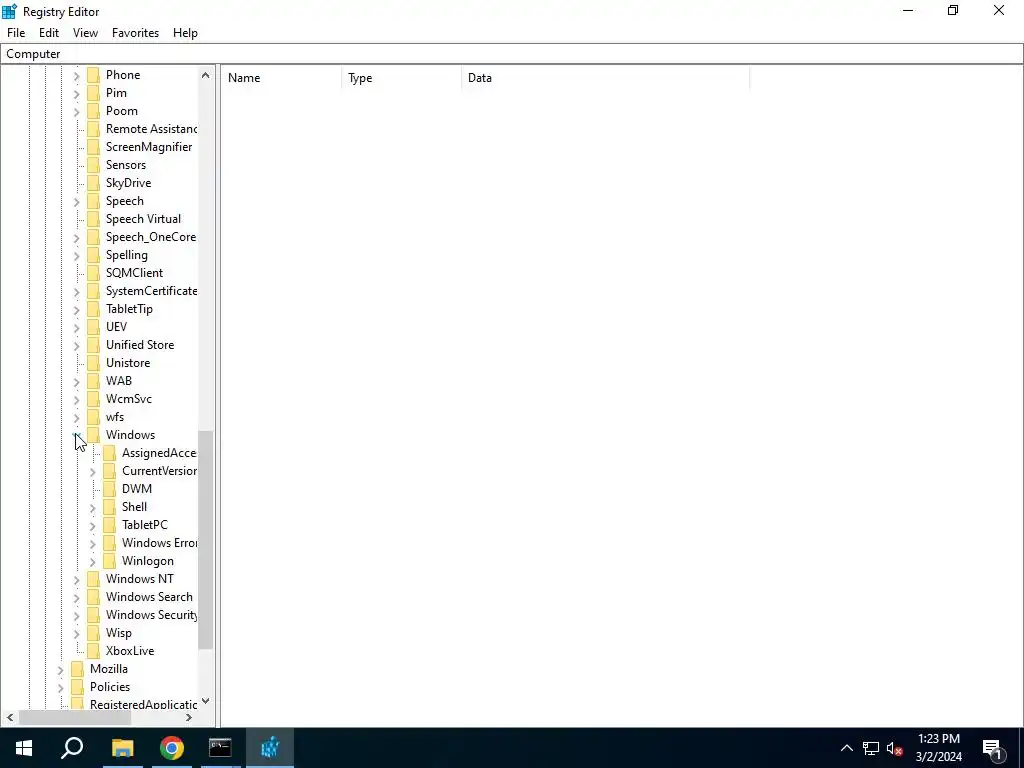Expand the Pim key
The width and height of the screenshot is (1024, 768).
(76, 93)
